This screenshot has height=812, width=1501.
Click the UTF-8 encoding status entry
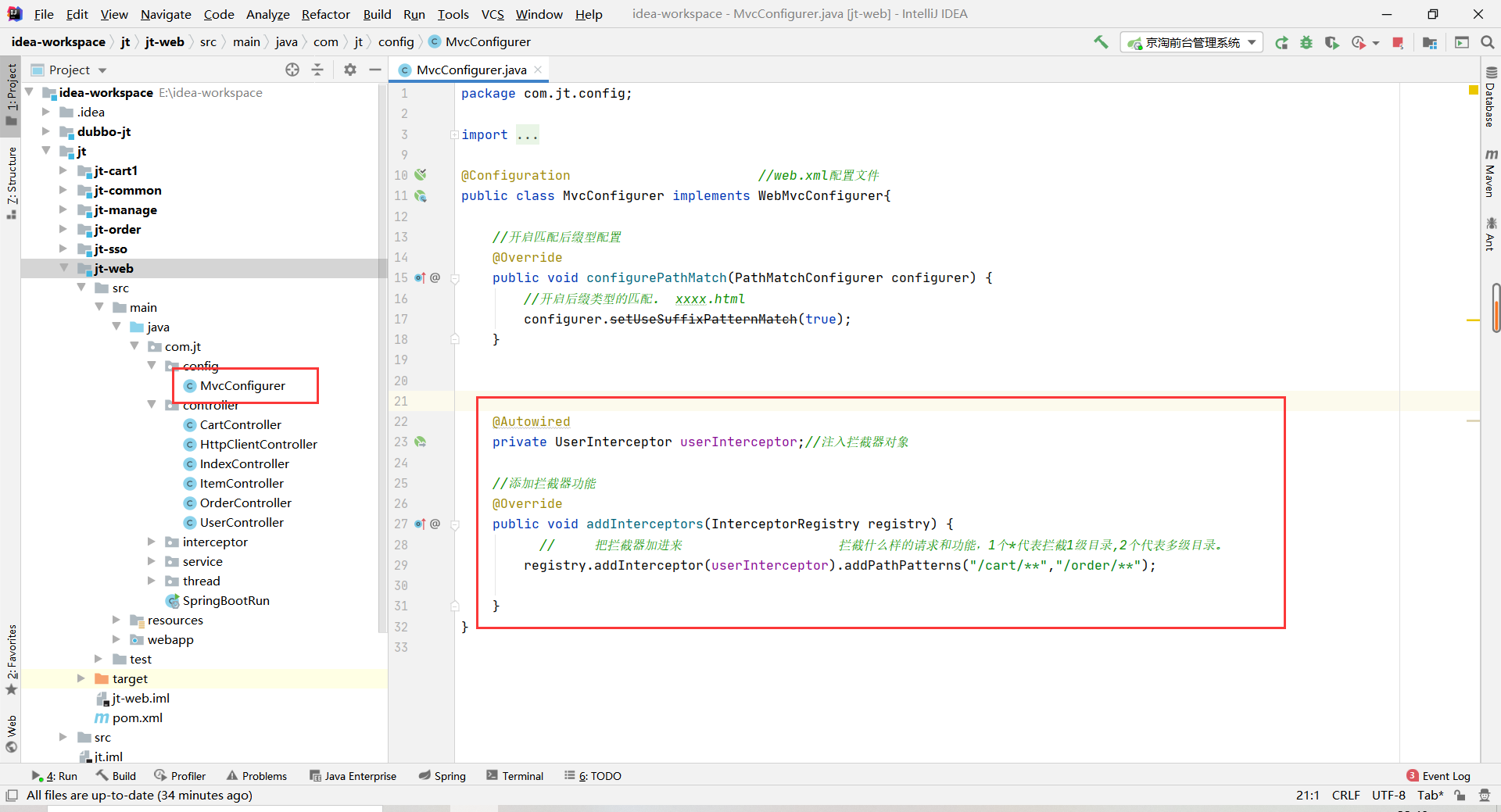coord(1388,795)
